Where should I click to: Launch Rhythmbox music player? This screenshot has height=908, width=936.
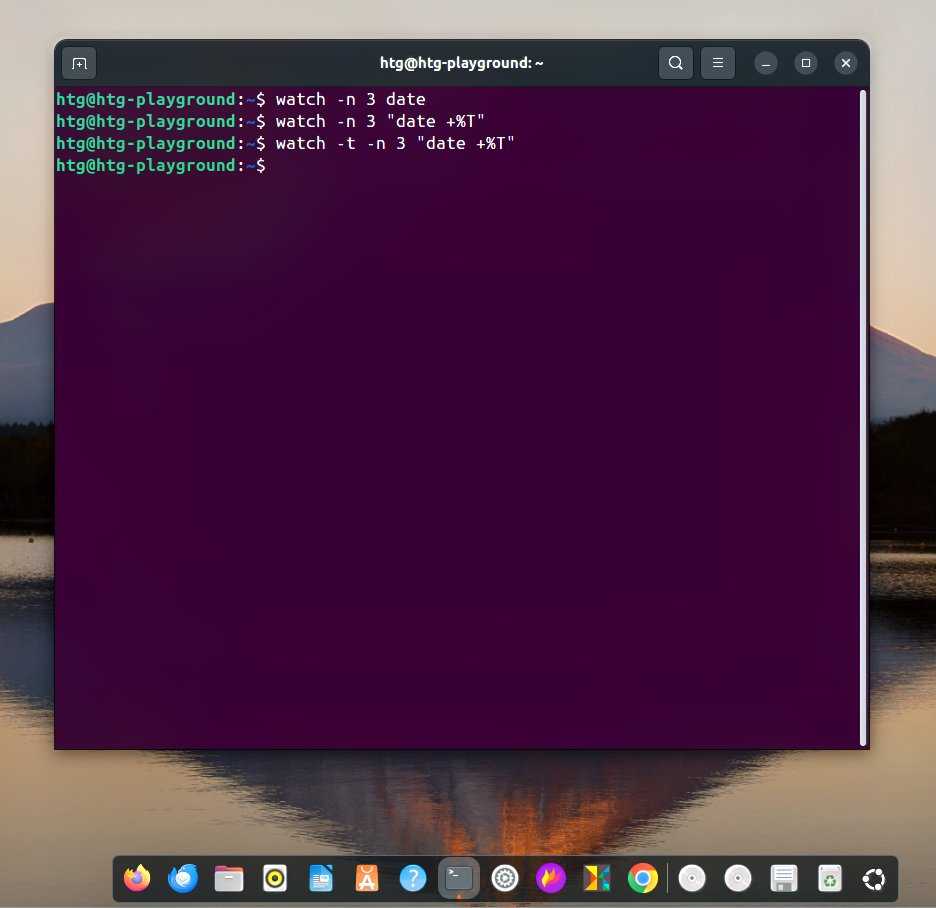[x=275, y=879]
